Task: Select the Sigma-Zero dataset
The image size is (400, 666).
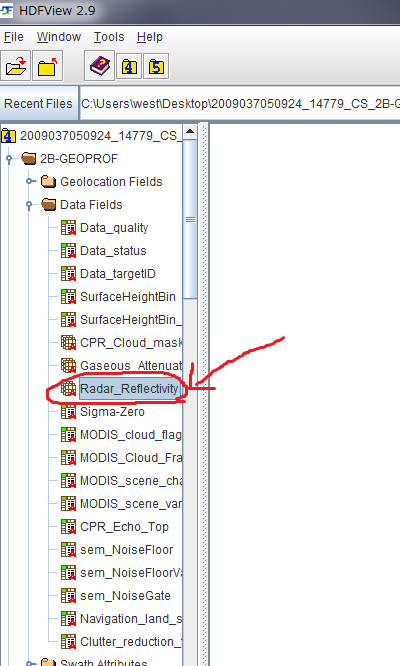Action: [x=112, y=412]
